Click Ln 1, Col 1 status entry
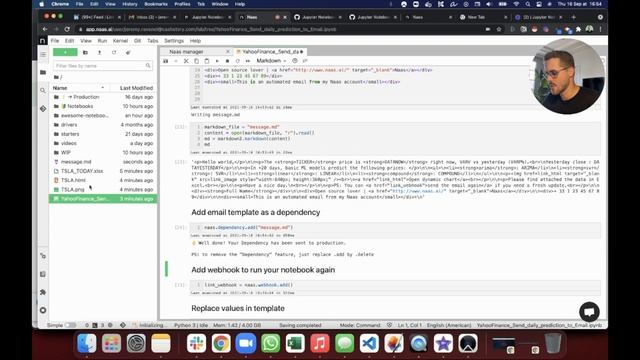640x360 pixels. click(409, 325)
